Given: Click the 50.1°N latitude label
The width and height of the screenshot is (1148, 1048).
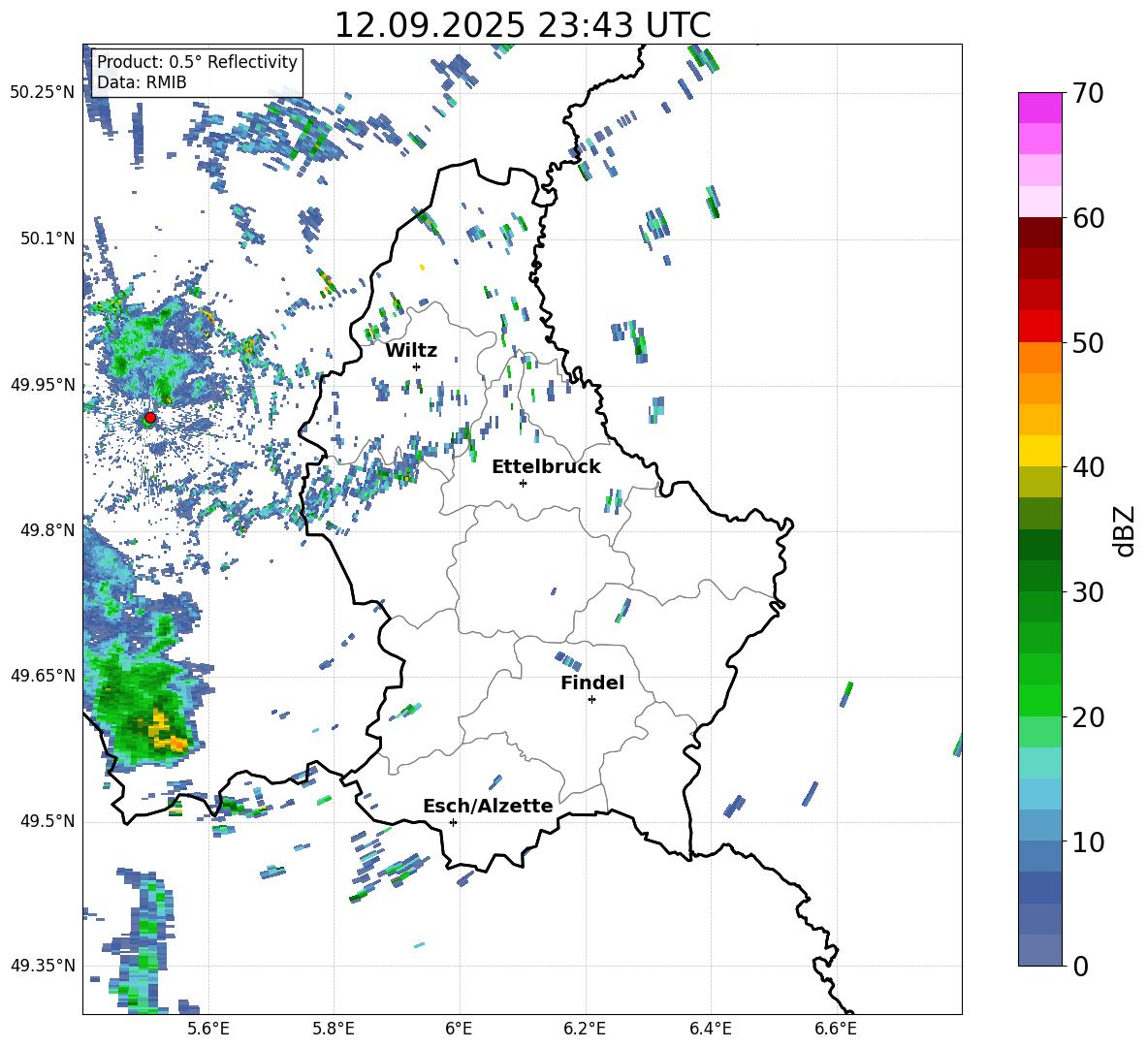Looking at the screenshot, I should coord(48,238).
